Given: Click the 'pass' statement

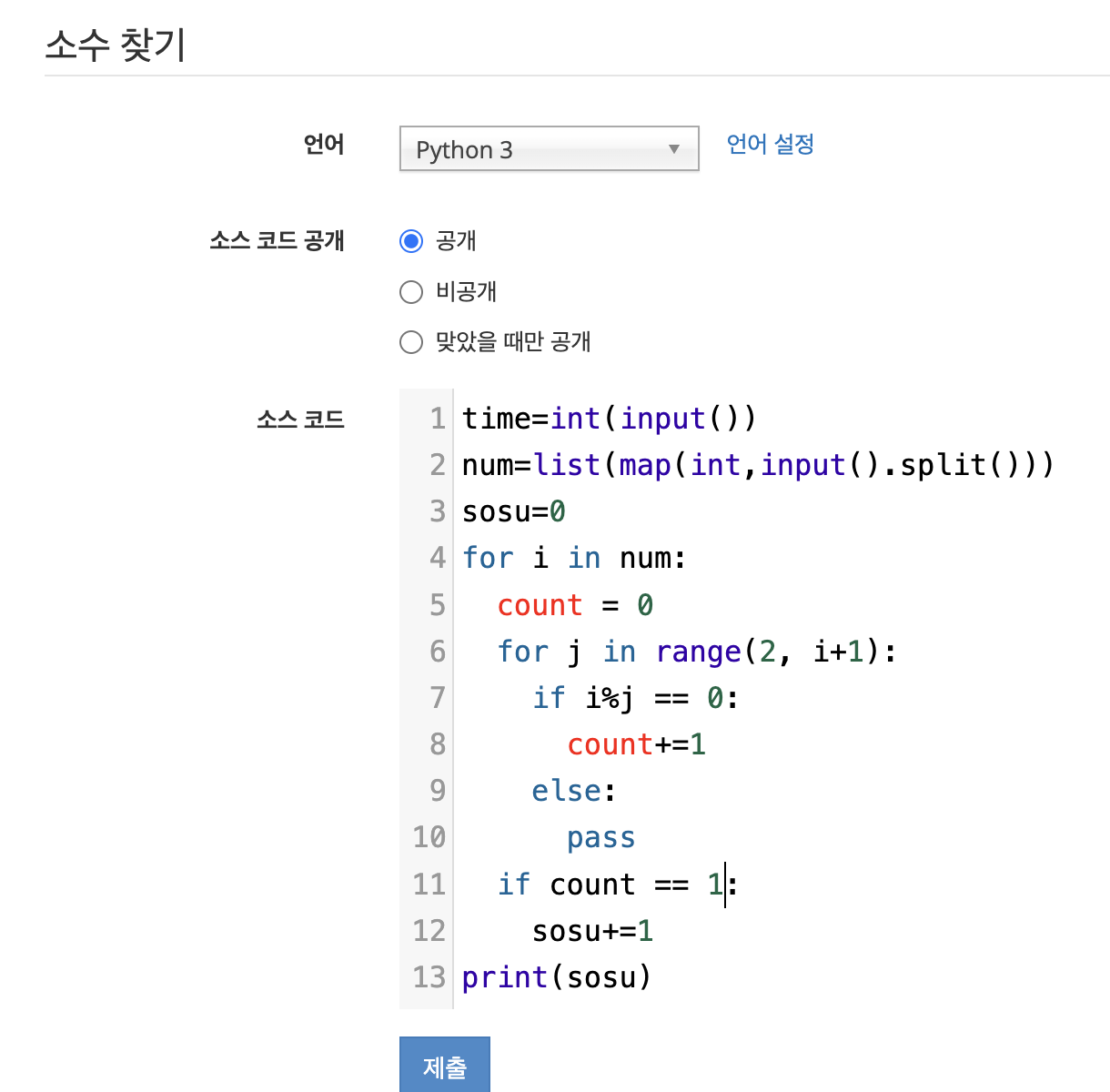Looking at the screenshot, I should [x=601, y=837].
